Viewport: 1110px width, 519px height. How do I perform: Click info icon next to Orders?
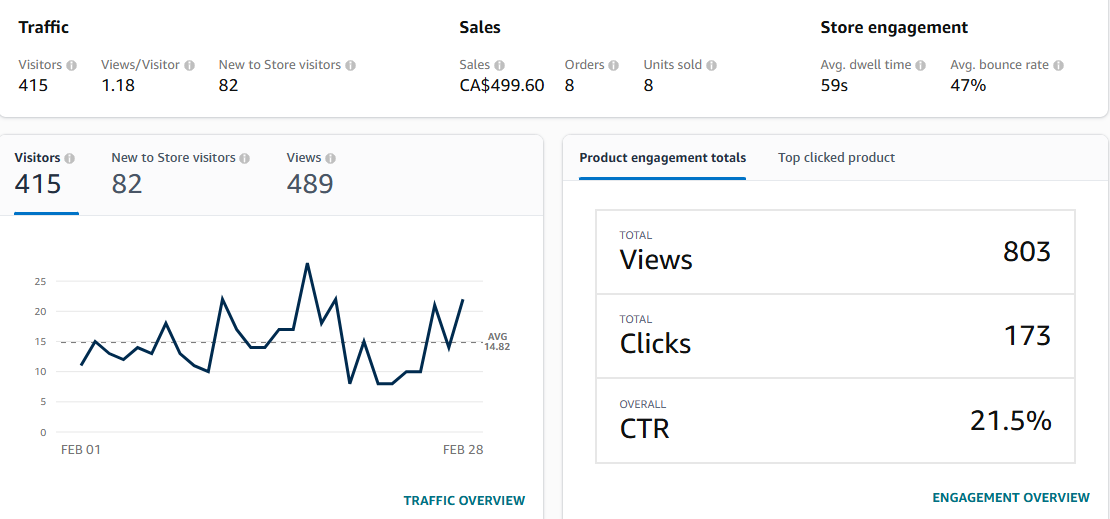(614, 65)
